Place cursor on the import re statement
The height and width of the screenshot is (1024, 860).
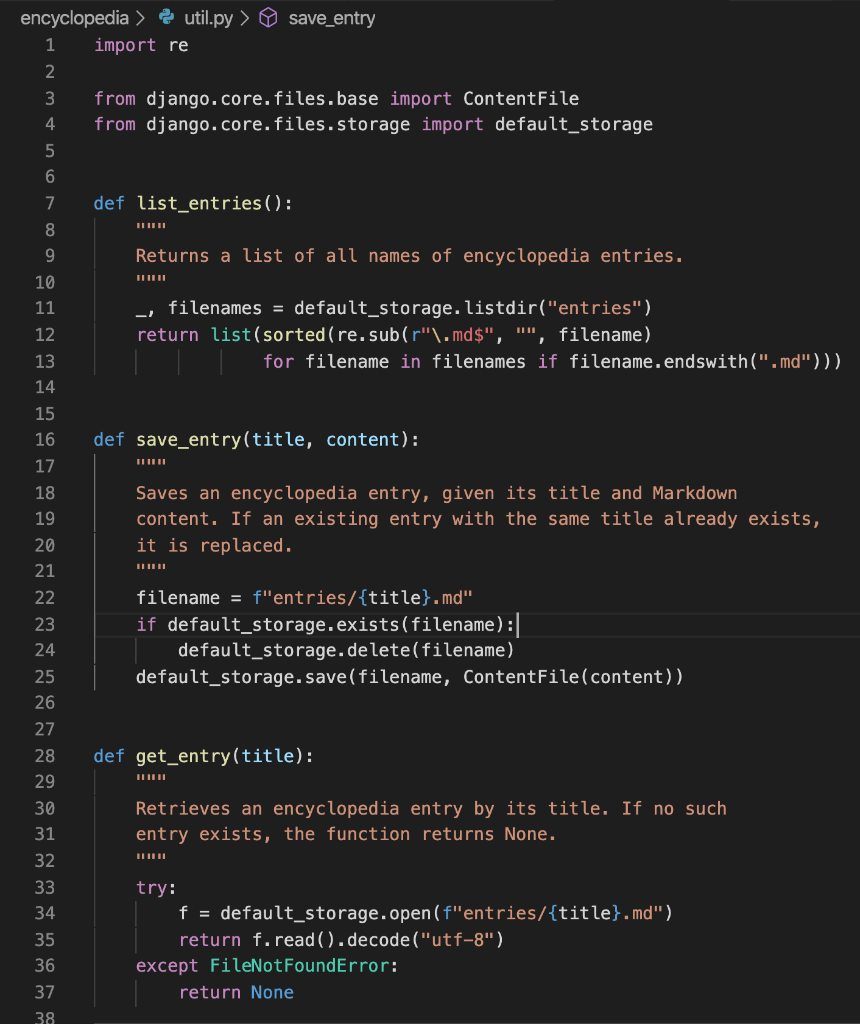coord(140,44)
